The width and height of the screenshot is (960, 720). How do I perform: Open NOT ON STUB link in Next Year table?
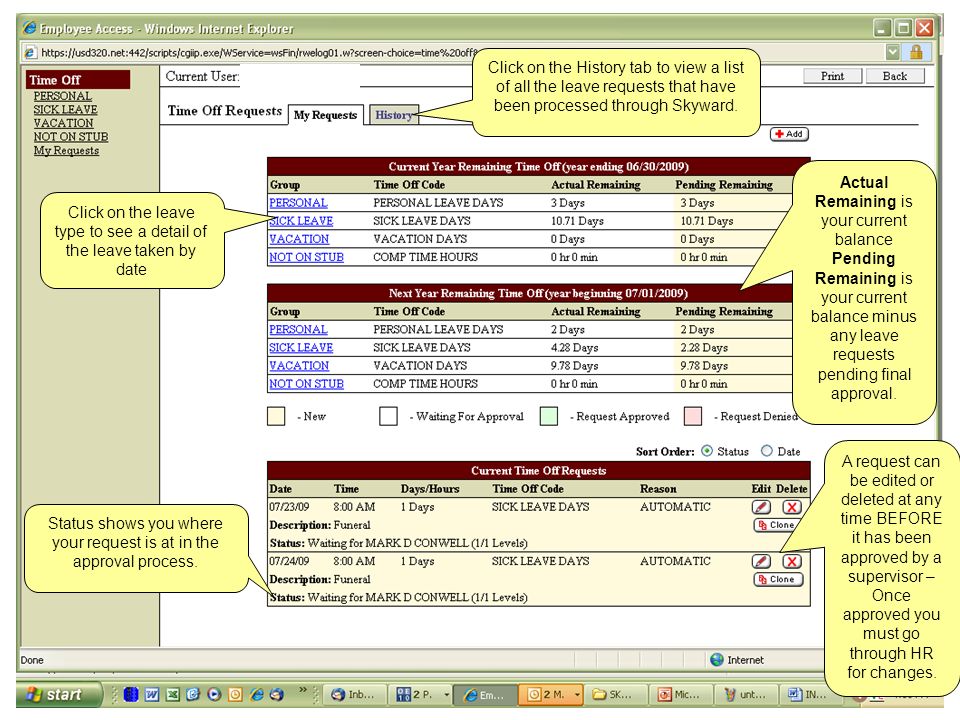306,384
